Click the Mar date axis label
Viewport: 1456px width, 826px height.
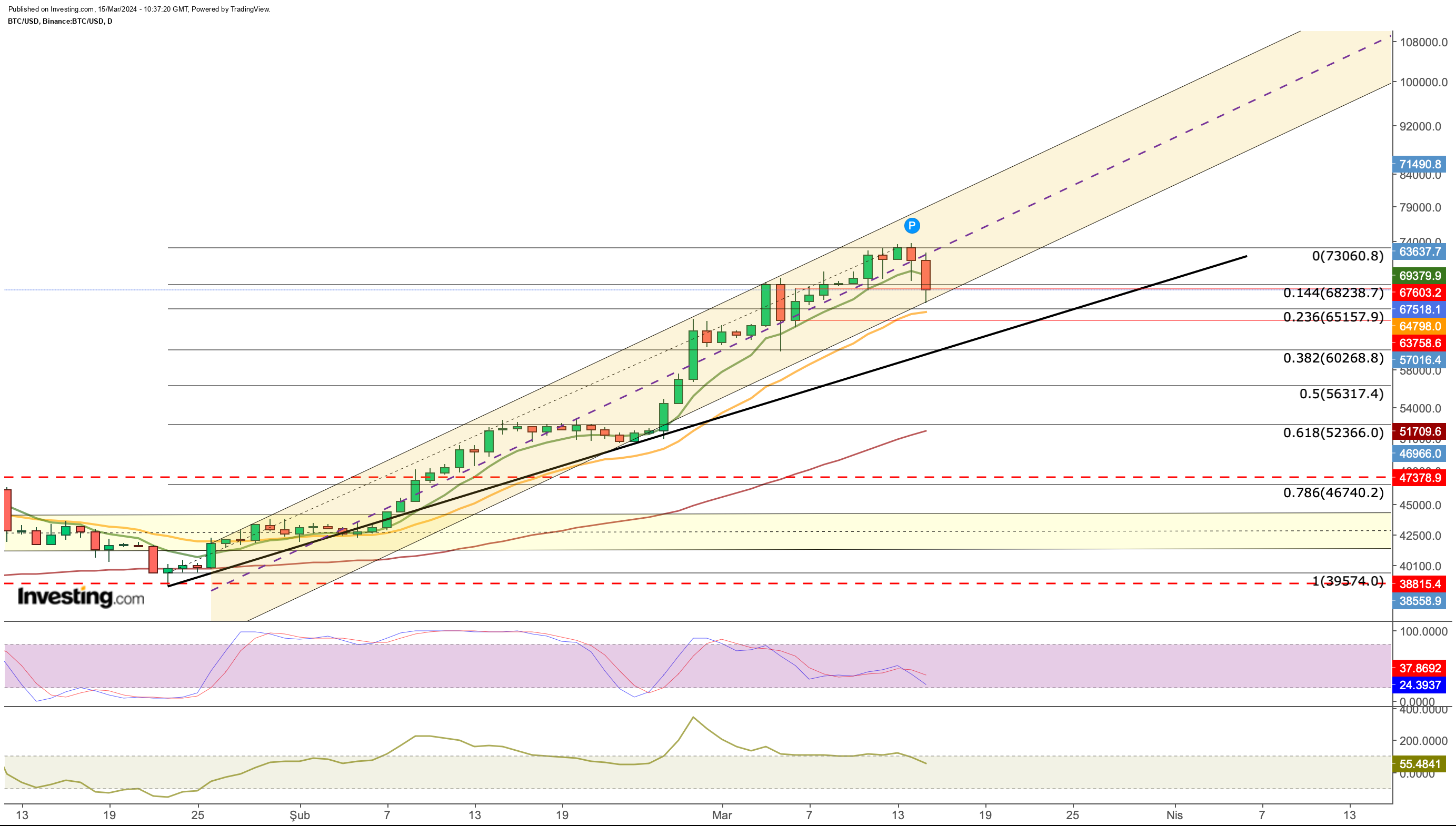pos(722,815)
